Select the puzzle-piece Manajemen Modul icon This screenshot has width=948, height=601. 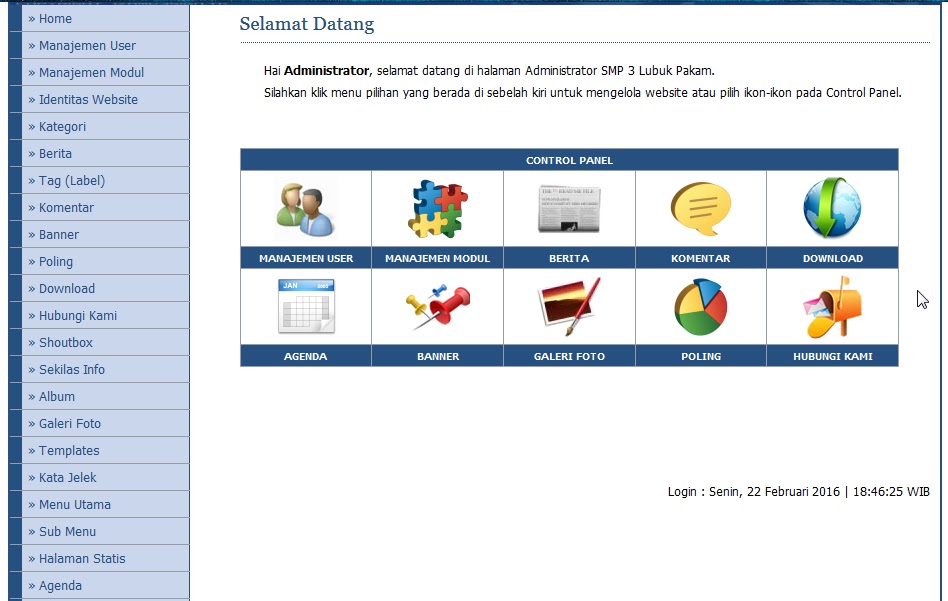437,208
